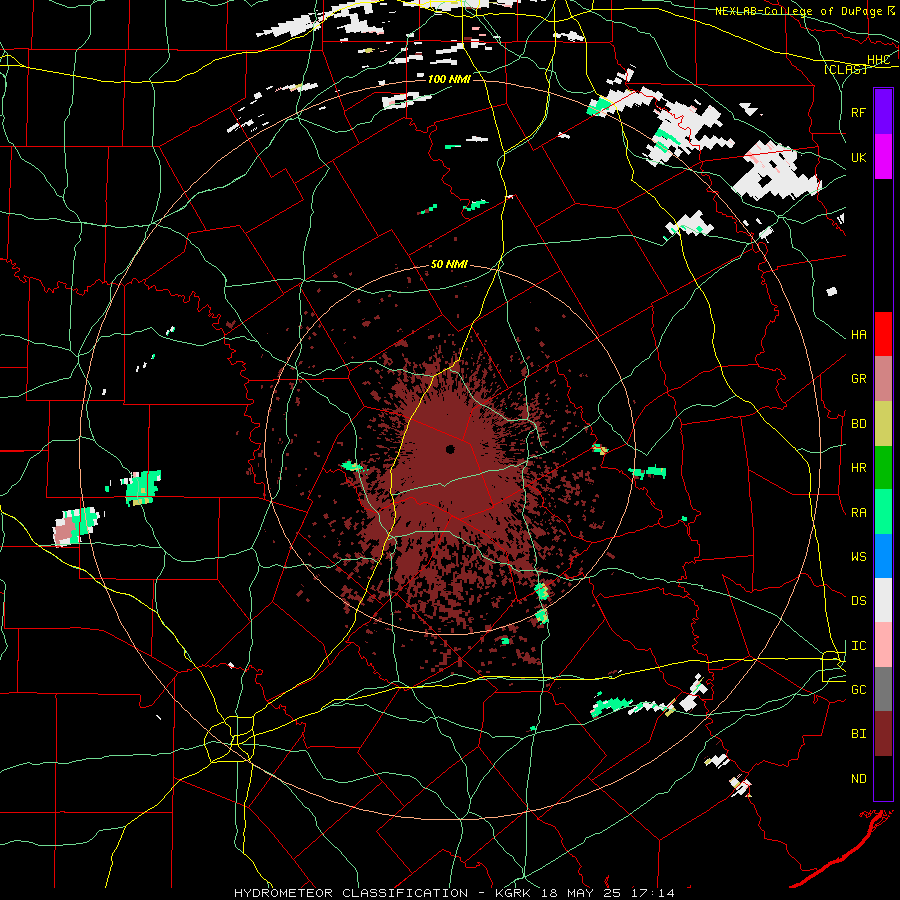Click the DS legend label
The width and height of the screenshot is (900, 900).
pyautogui.click(x=858, y=601)
